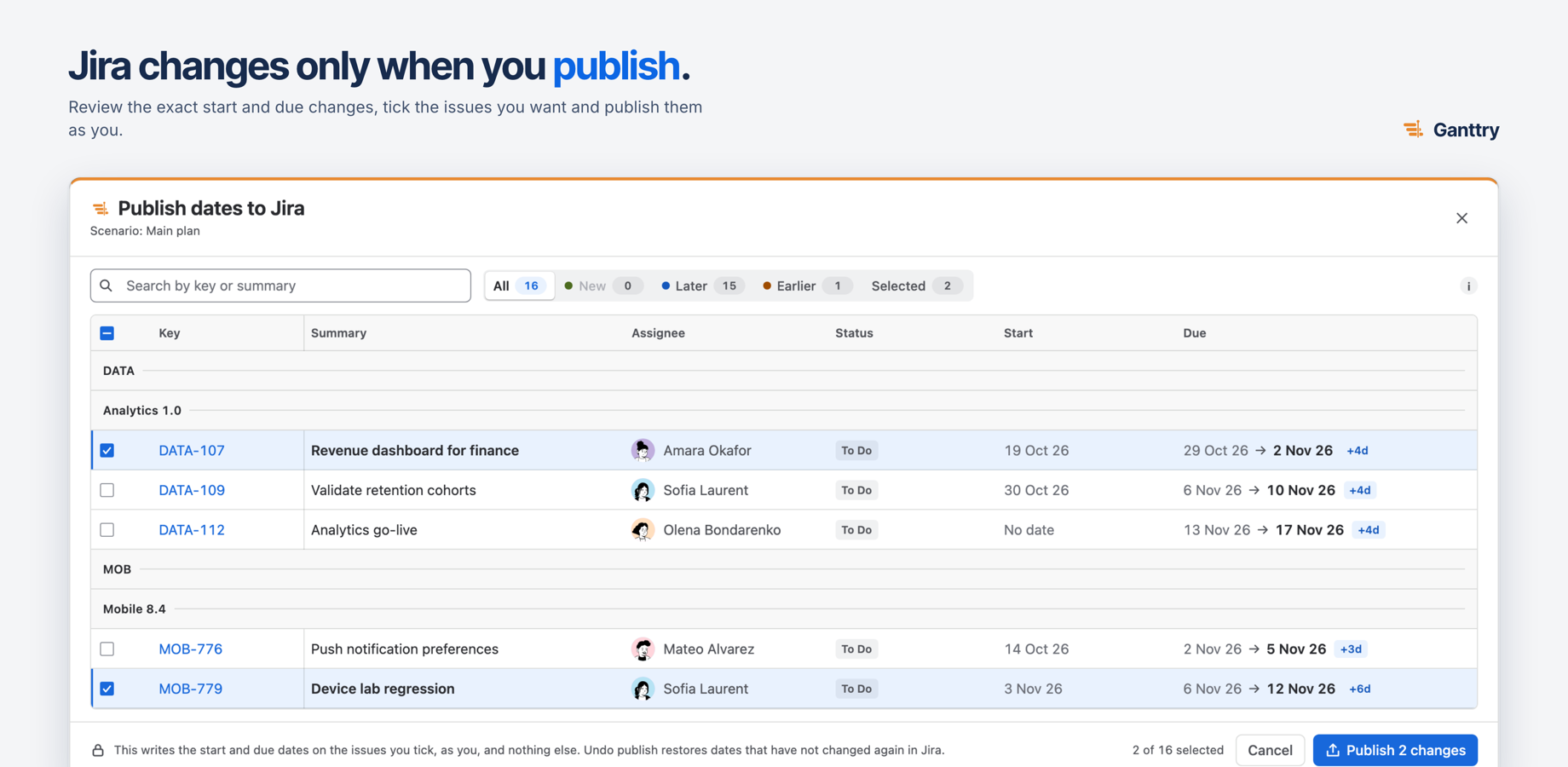Open the DATA-112 issue link

click(192, 530)
